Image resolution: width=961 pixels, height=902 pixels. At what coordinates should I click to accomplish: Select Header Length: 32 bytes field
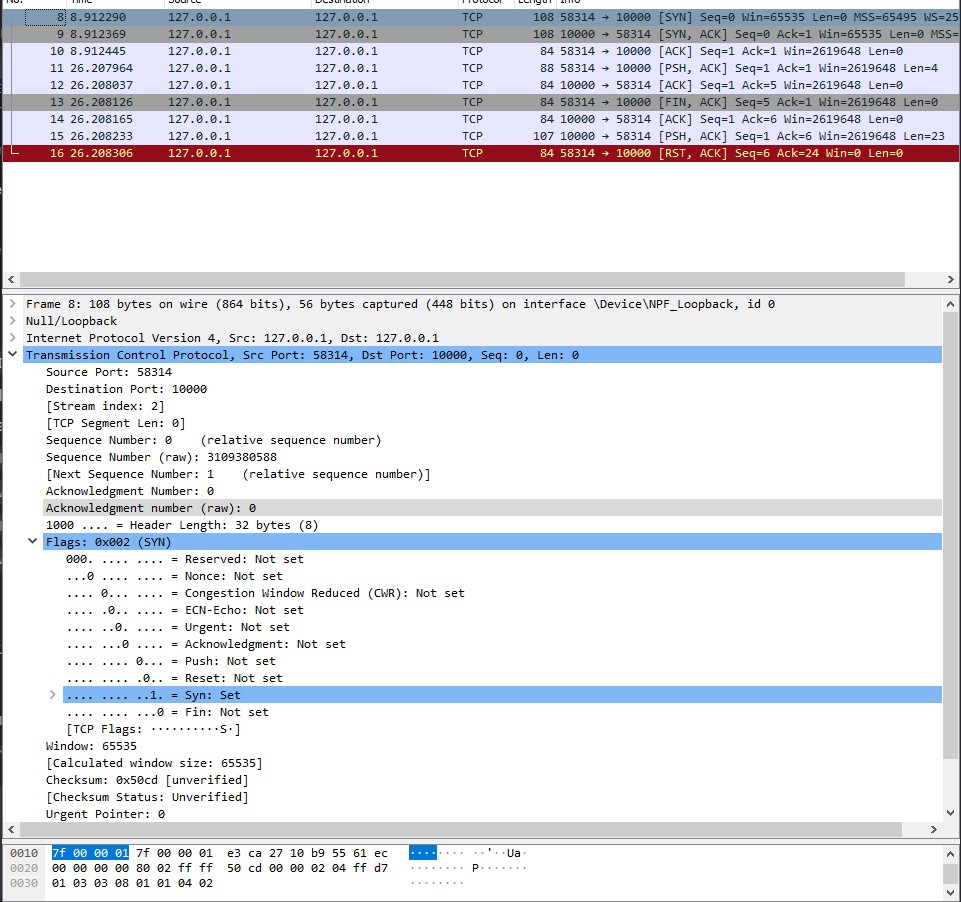point(182,525)
